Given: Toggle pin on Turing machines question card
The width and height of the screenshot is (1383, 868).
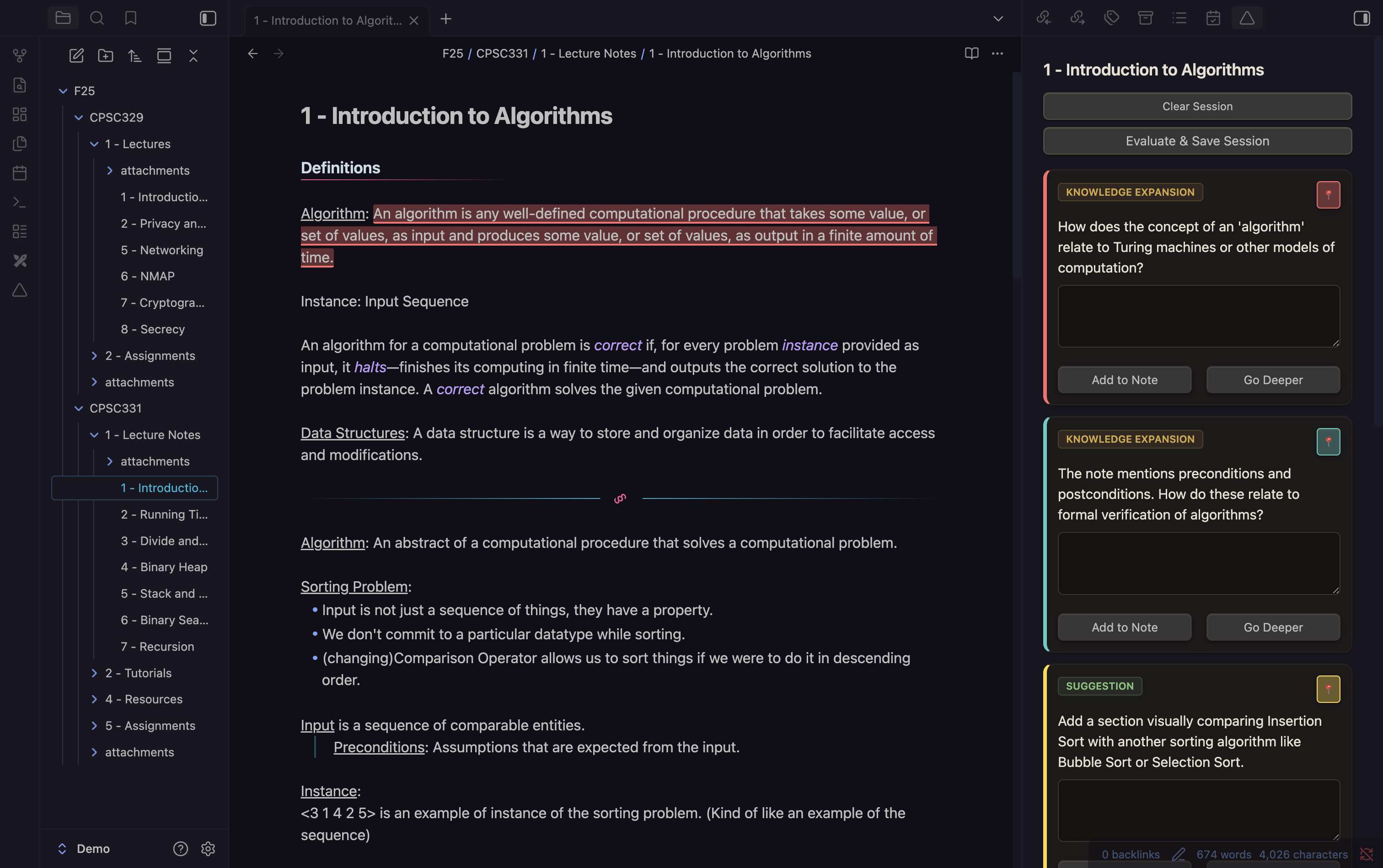Looking at the screenshot, I should [x=1328, y=195].
